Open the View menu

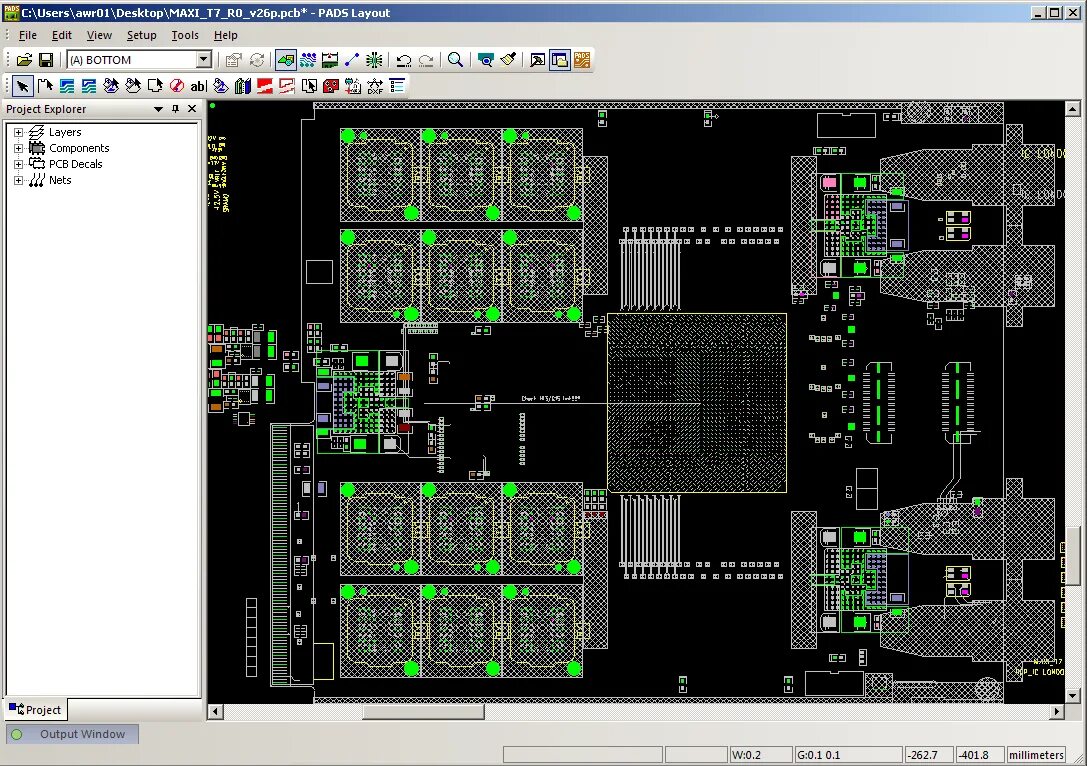pos(99,35)
